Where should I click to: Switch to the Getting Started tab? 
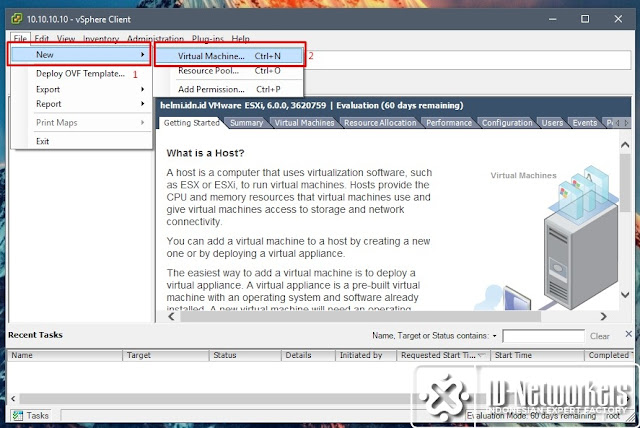coord(191,122)
